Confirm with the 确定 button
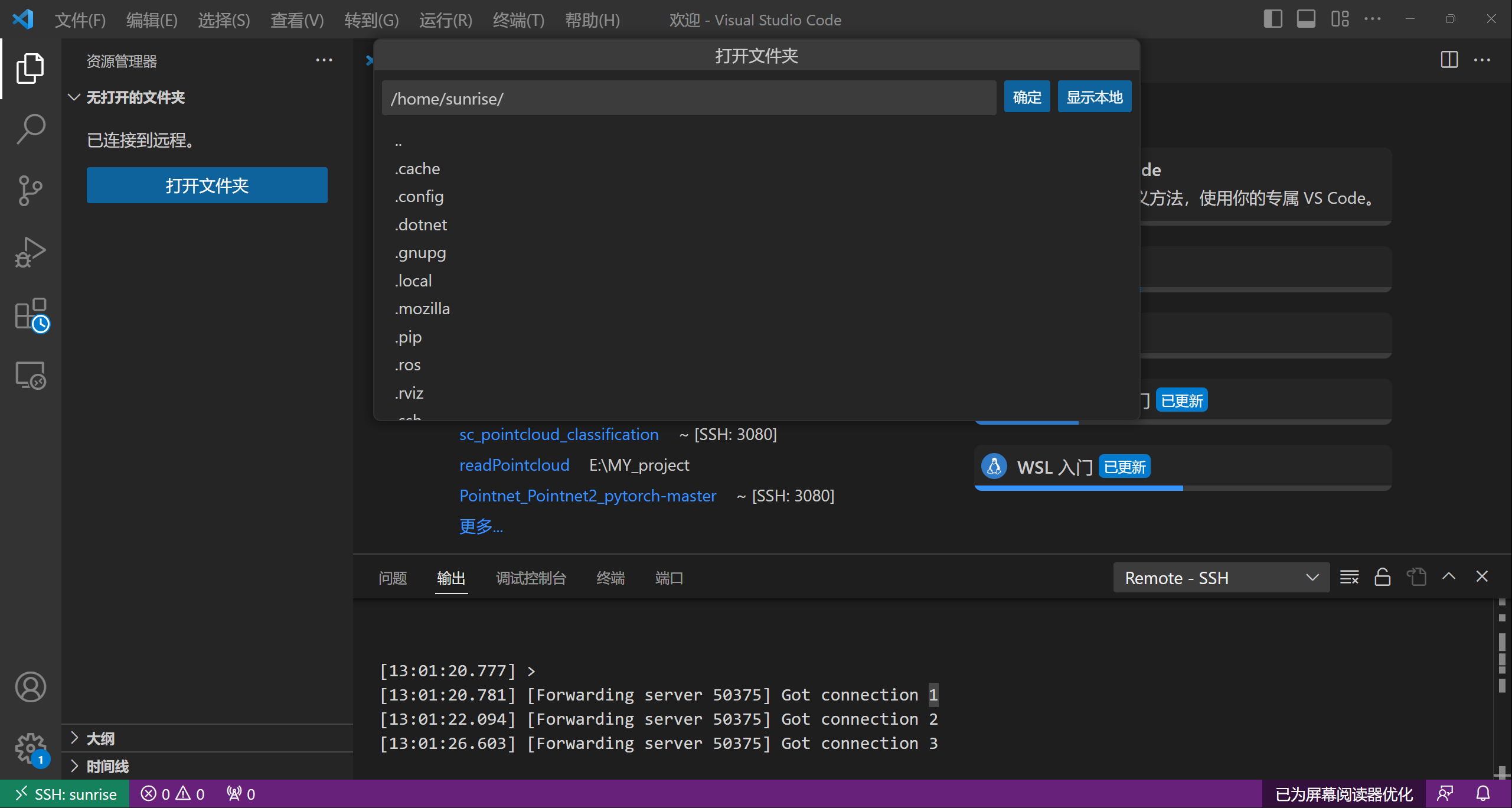Screen dimensions: 1512x808 (1027, 97)
